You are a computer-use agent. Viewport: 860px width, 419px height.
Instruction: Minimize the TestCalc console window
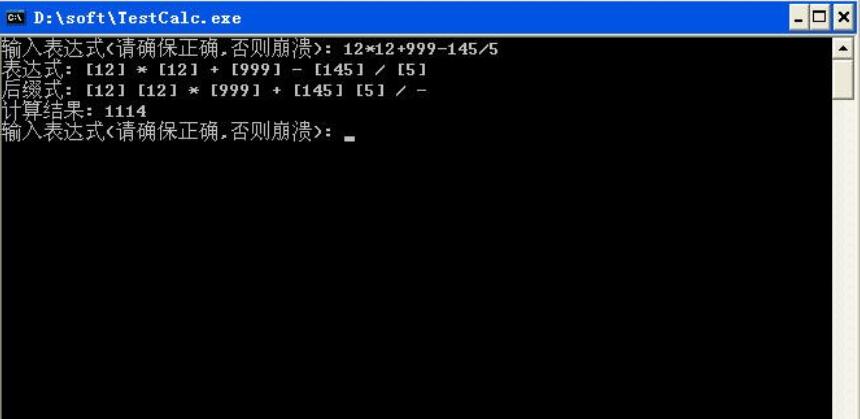pos(799,18)
